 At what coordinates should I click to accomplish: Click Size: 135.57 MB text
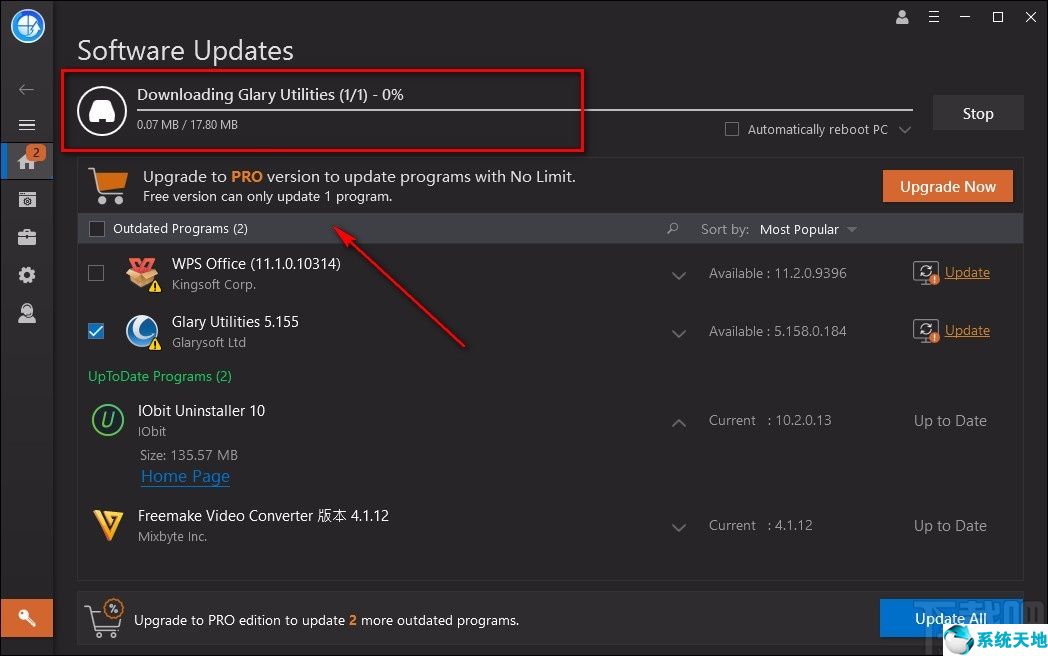[x=188, y=455]
